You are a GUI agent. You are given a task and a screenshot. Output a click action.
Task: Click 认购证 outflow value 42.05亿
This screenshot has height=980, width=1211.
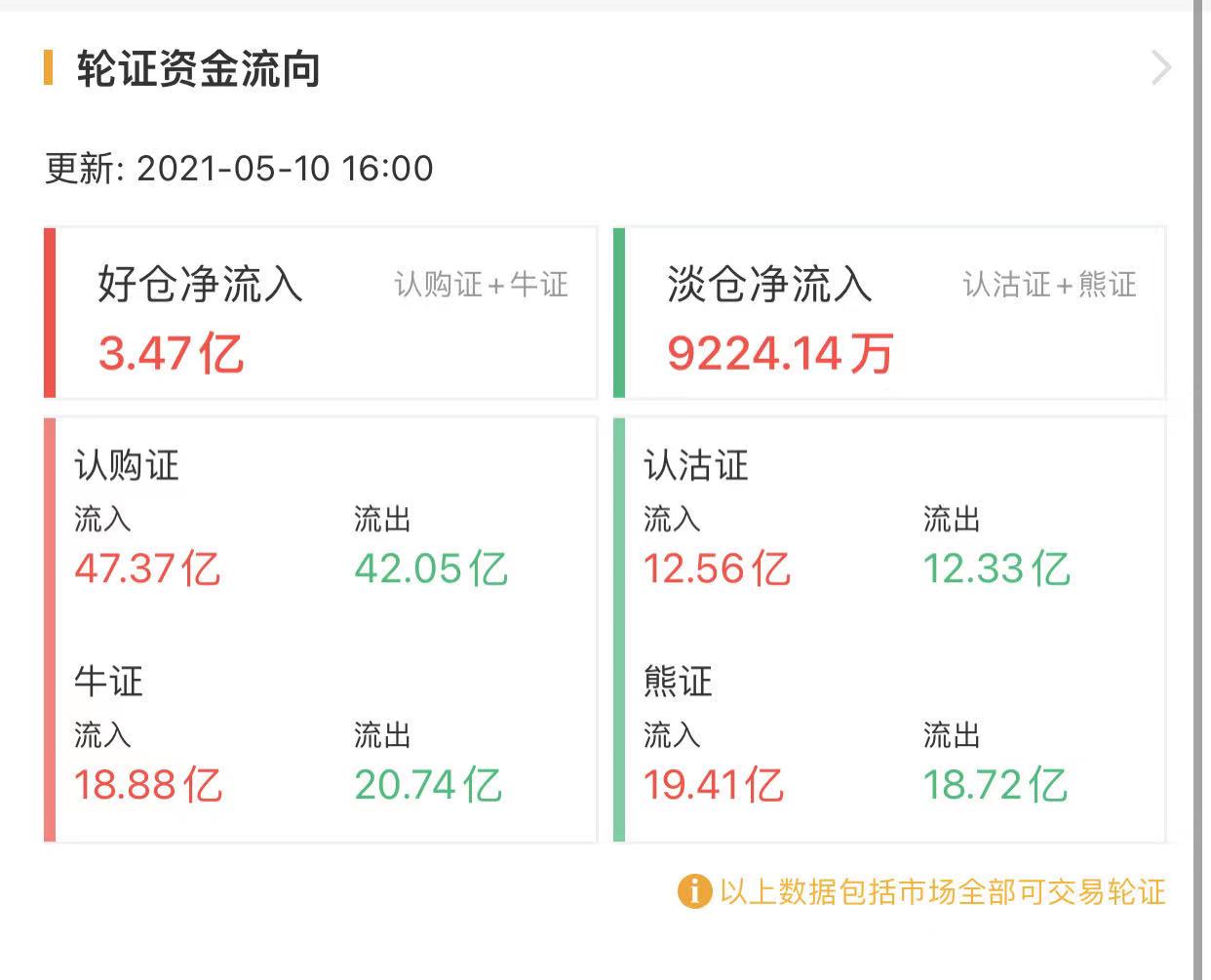coord(431,568)
